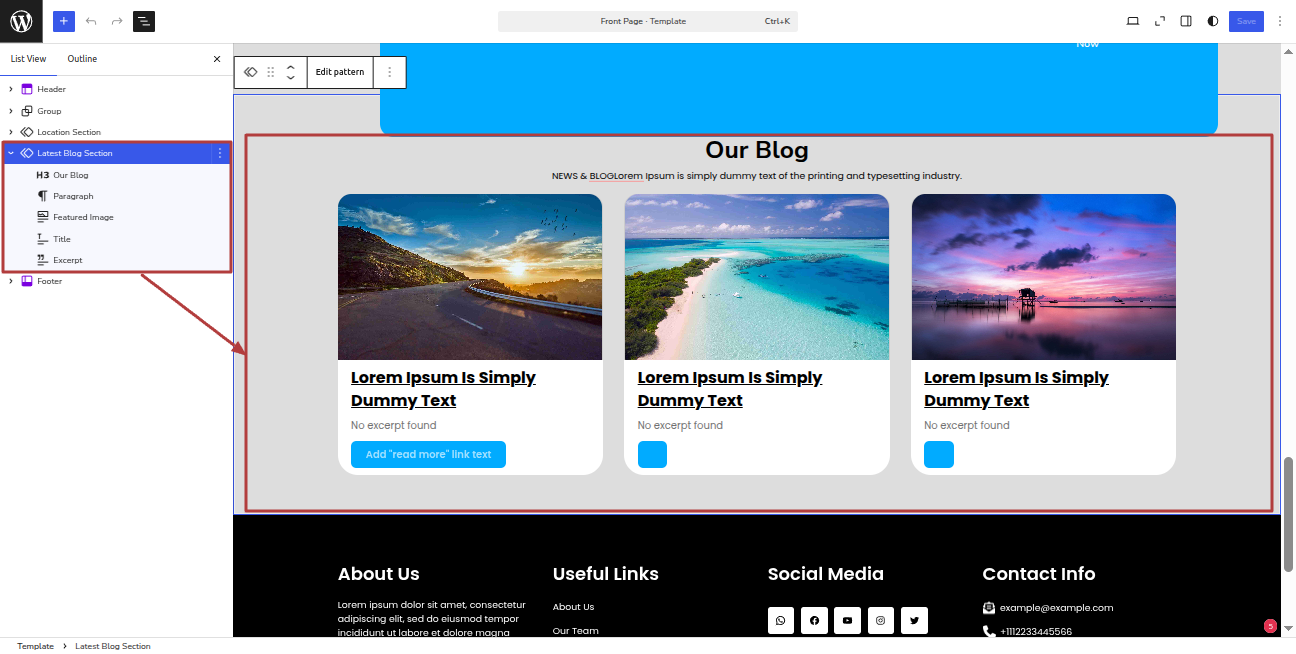Click the Edit pattern button
Image resolution: width=1296 pixels, height=654 pixels.
coord(340,72)
